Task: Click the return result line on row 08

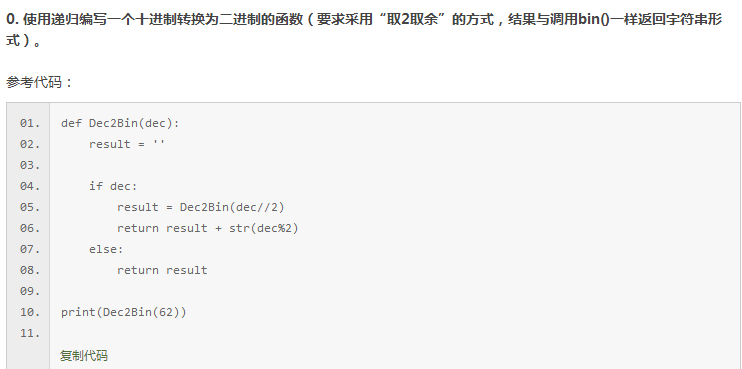Action: pyautogui.click(x=162, y=270)
